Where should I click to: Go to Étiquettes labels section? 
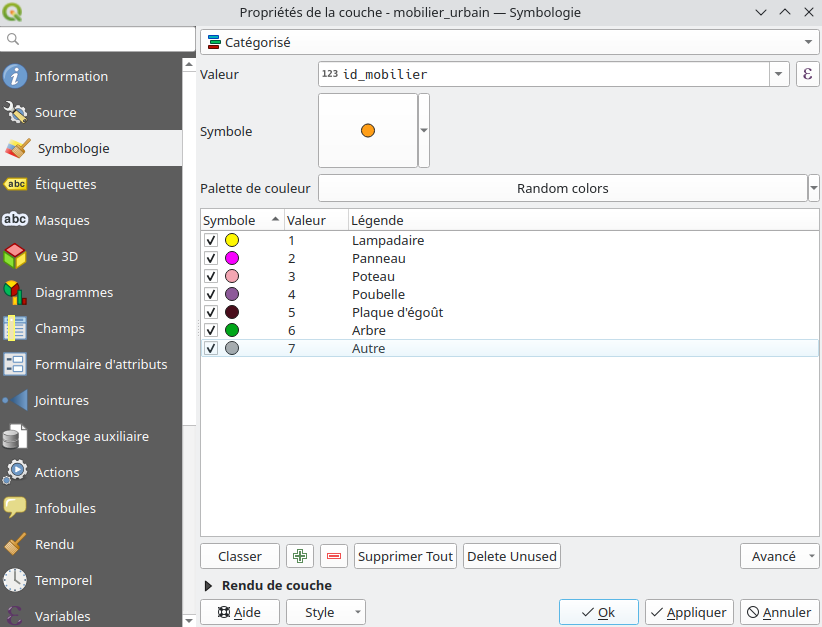65,184
